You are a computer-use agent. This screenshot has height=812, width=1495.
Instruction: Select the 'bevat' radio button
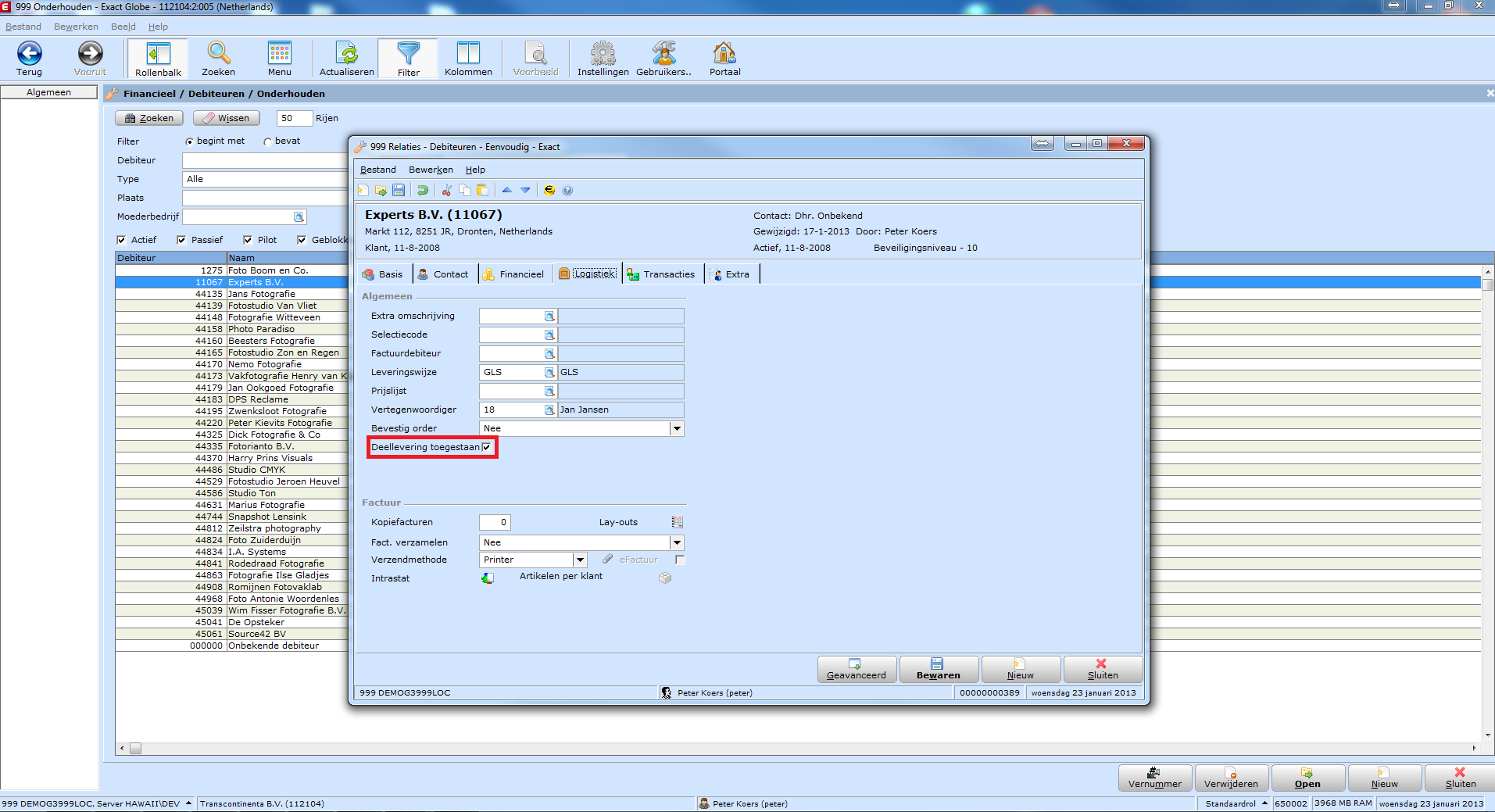point(268,141)
